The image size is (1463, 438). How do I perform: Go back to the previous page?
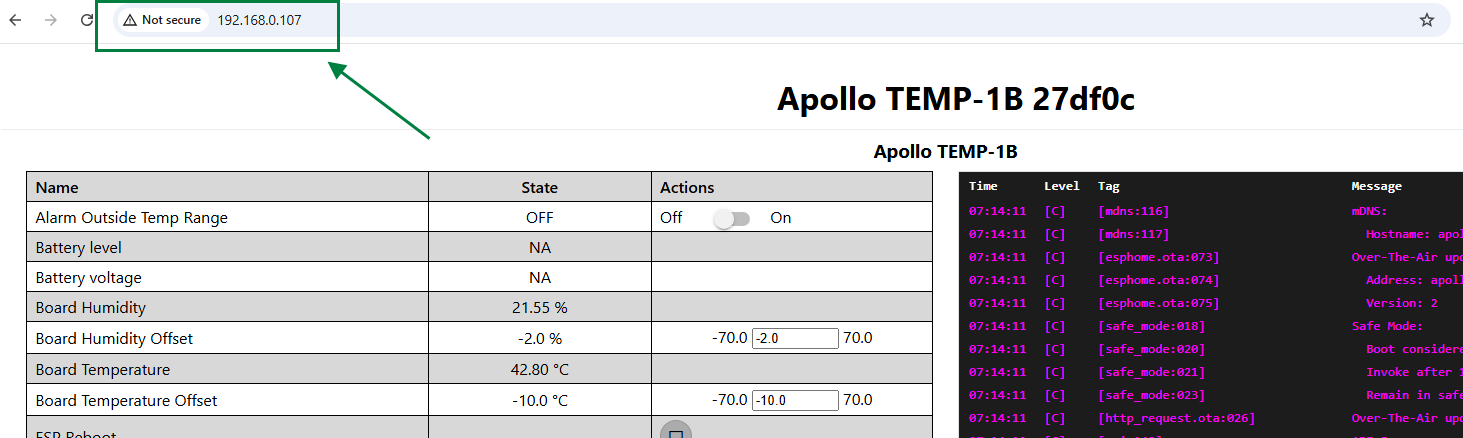[x=15, y=20]
